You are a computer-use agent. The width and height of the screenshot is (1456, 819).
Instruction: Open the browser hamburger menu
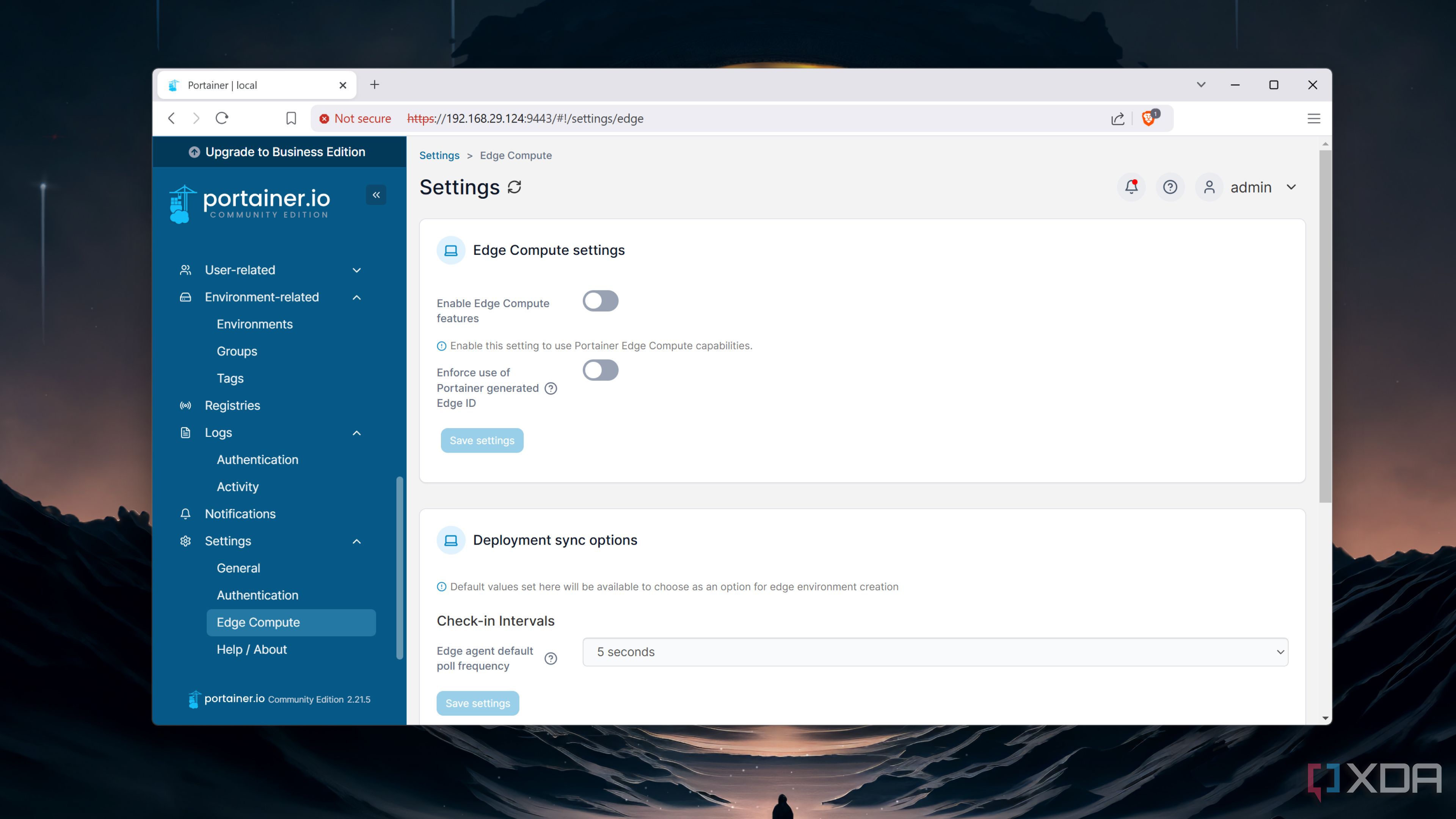1313,119
